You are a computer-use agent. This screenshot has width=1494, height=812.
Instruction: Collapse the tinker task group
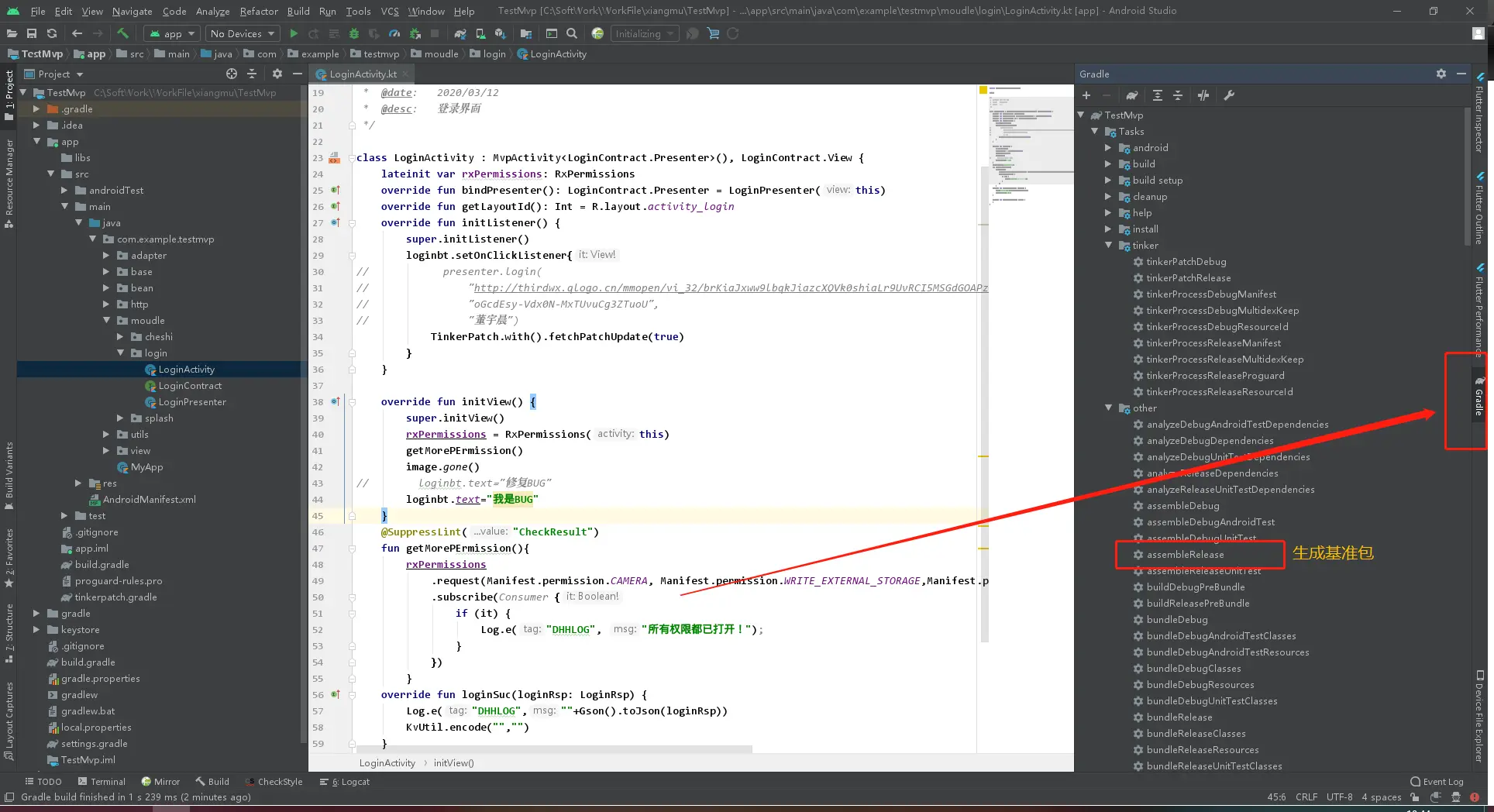click(x=1108, y=246)
